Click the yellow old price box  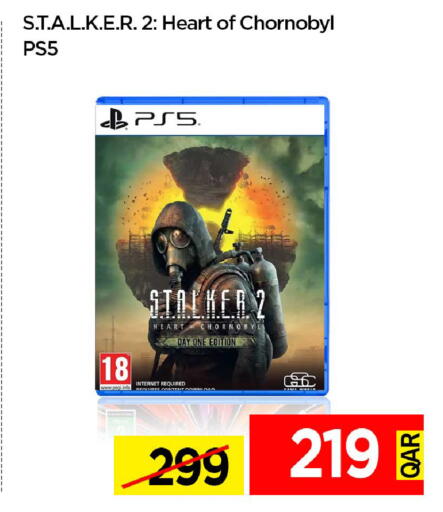click(179, 466)
